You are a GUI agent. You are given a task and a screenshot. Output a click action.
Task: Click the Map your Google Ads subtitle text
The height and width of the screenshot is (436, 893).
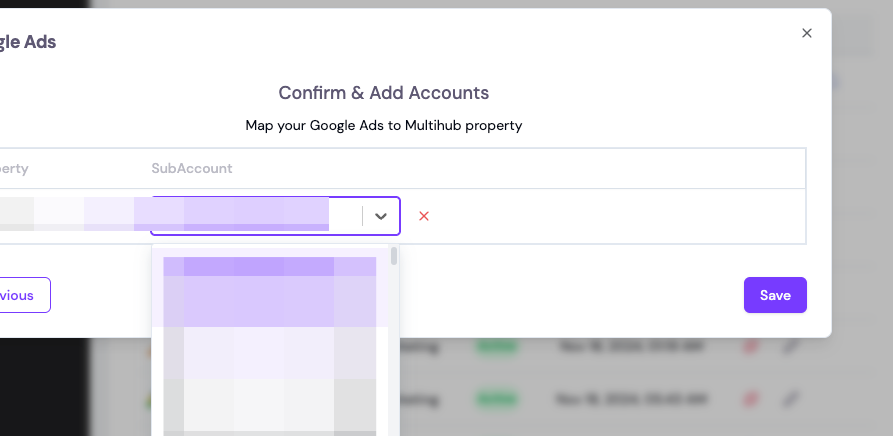point(384,125)
